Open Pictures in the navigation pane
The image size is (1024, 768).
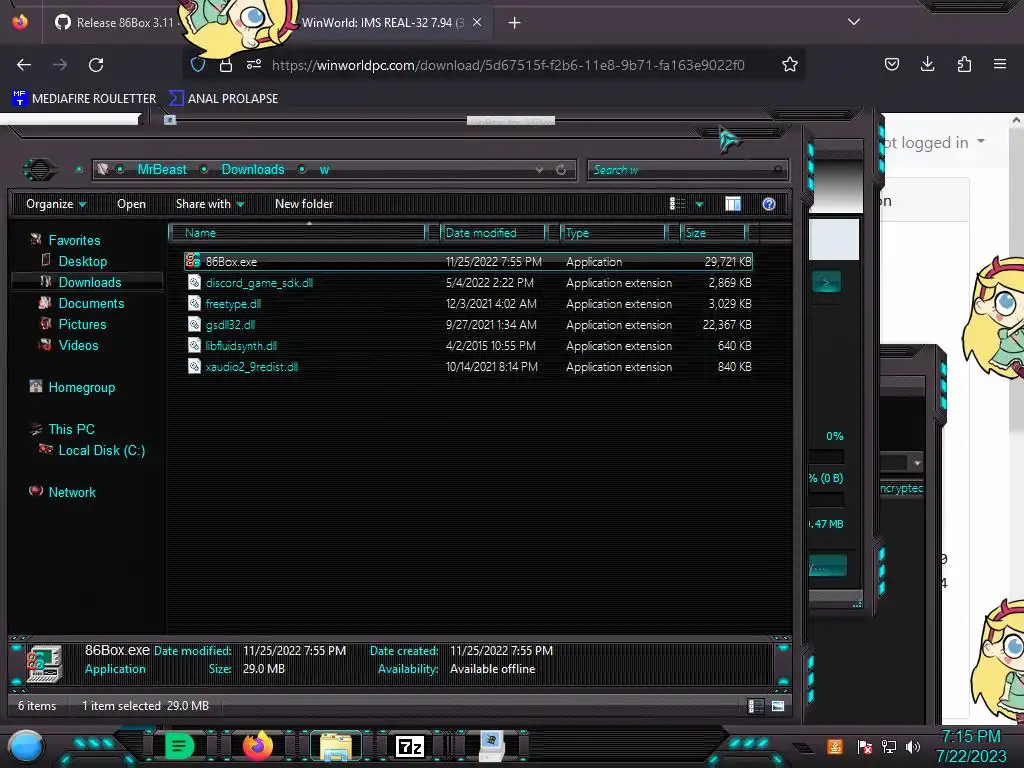tap(82, 324)
